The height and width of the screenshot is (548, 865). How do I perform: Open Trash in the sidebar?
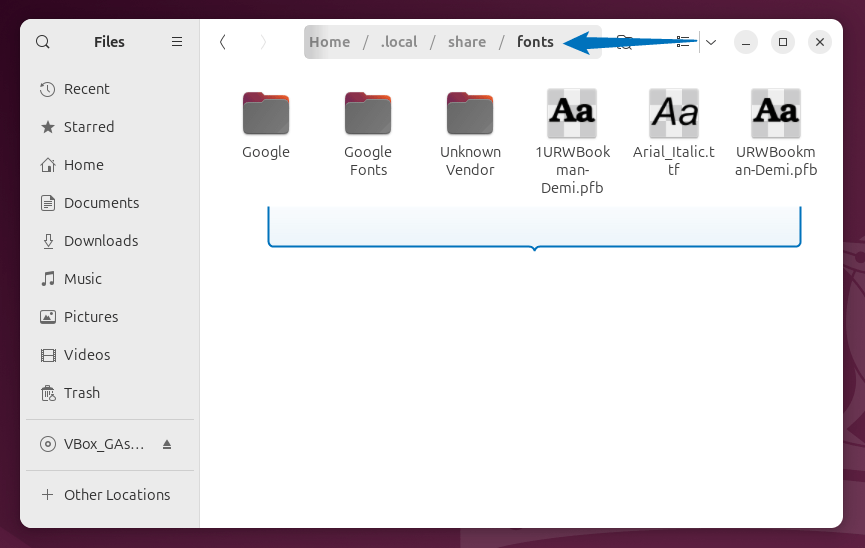pos(110,393)
